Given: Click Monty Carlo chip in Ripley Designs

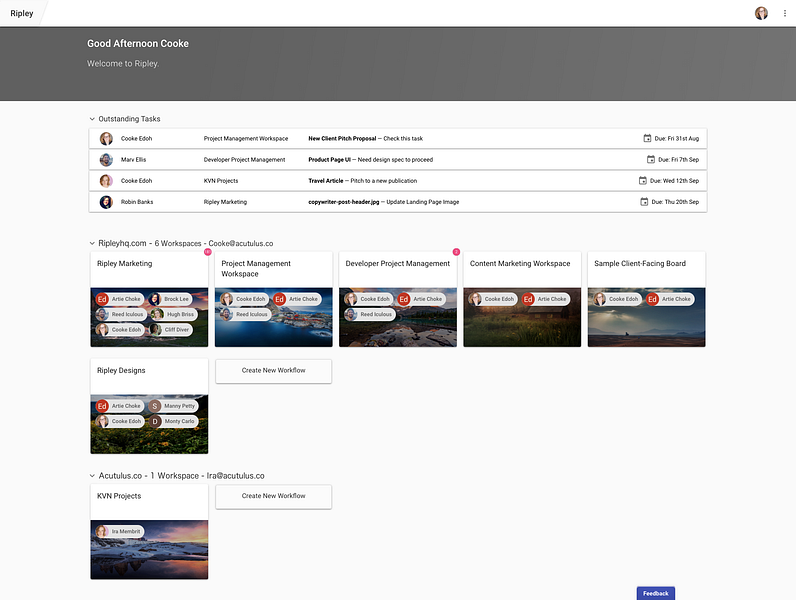Looking at the screenshot, I should point(173,421).
